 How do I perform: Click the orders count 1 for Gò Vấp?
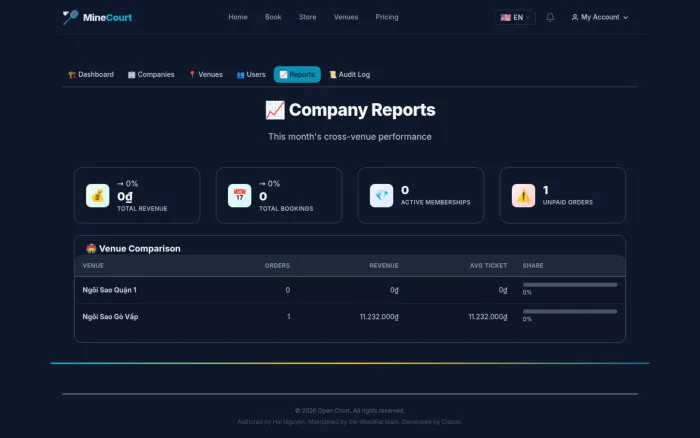[288, 317]
